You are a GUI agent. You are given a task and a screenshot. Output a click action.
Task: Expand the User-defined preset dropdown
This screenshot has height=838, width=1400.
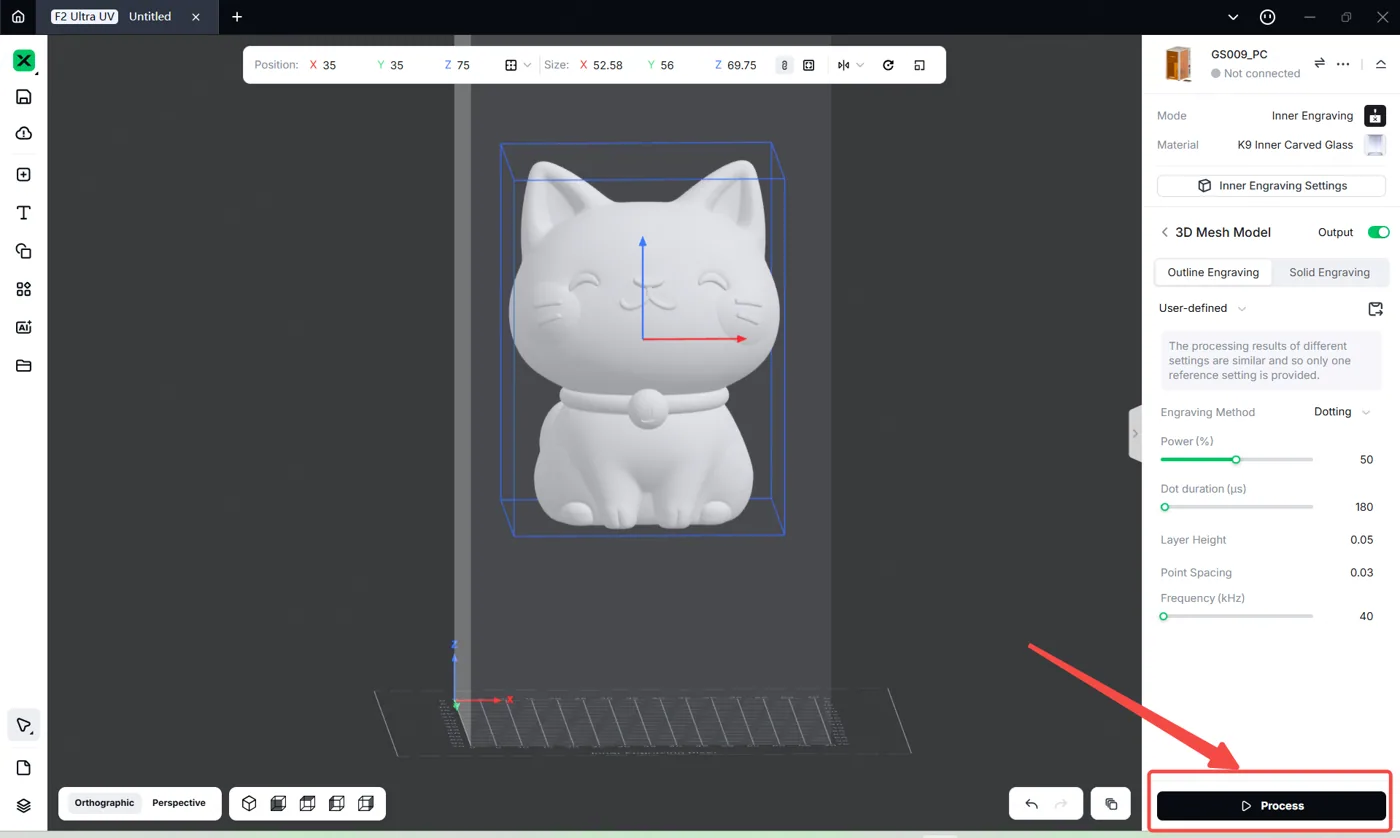pos(1203,308)
